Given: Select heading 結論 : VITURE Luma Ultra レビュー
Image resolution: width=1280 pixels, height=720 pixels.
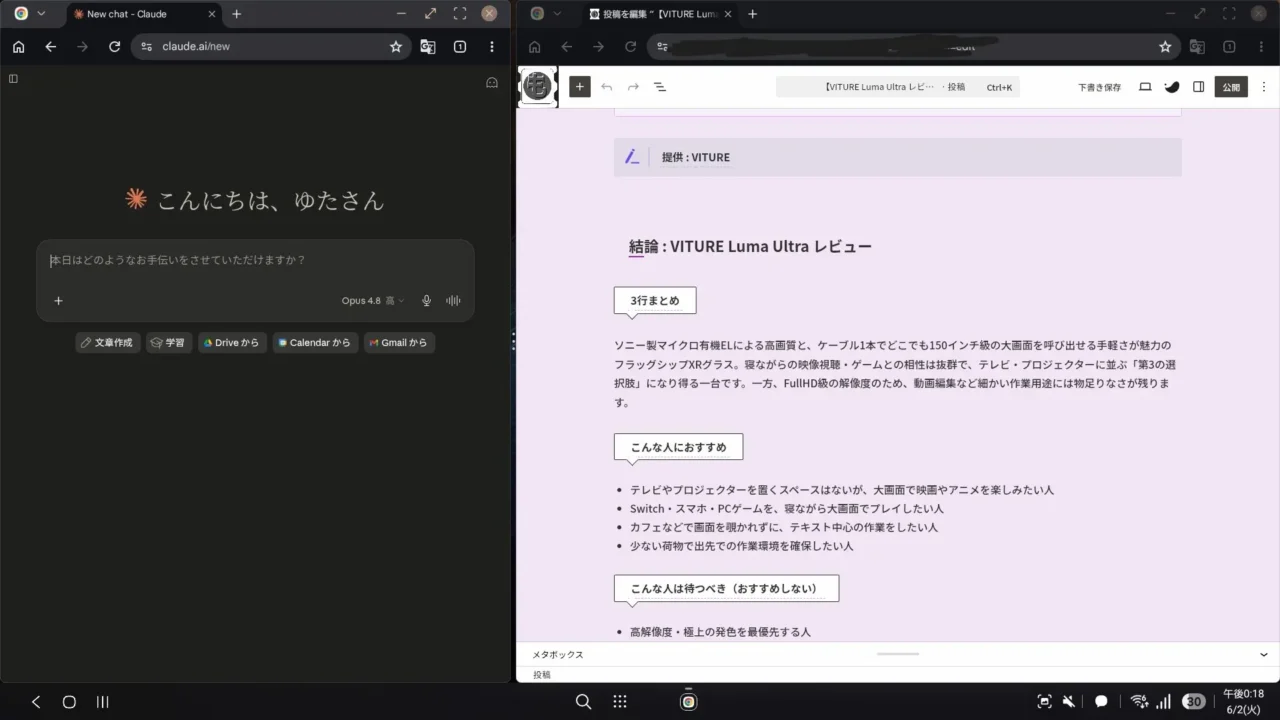Looking at the screenshot, I should pyautogui.click(x=750, y=246).
